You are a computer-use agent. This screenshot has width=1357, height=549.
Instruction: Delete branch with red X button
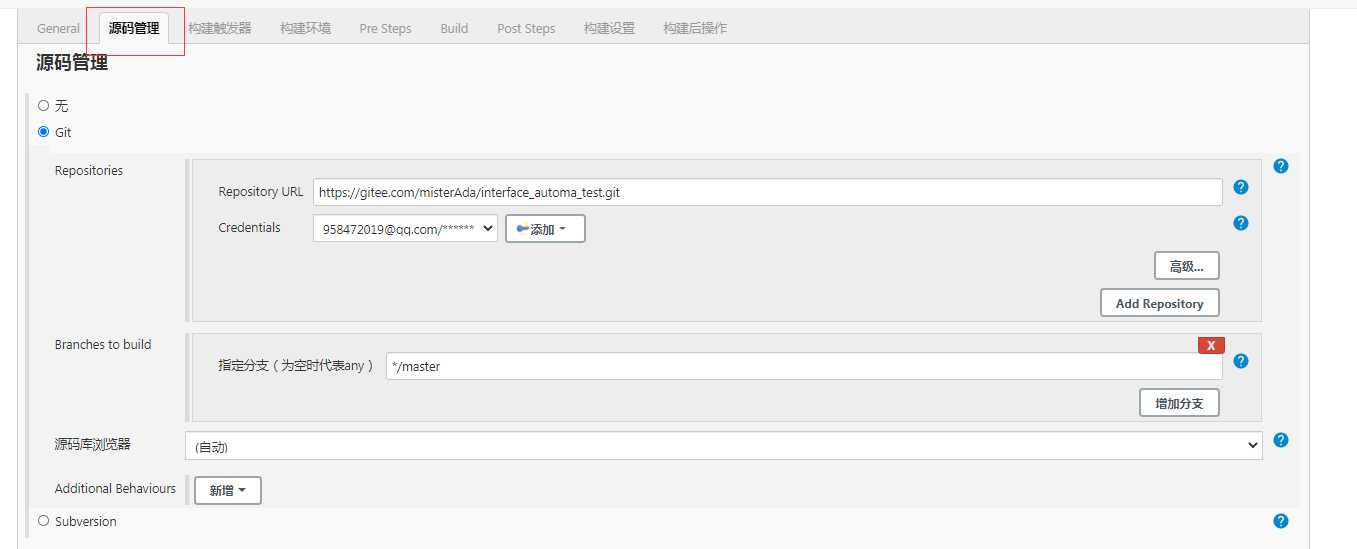tap(1211, 345)
